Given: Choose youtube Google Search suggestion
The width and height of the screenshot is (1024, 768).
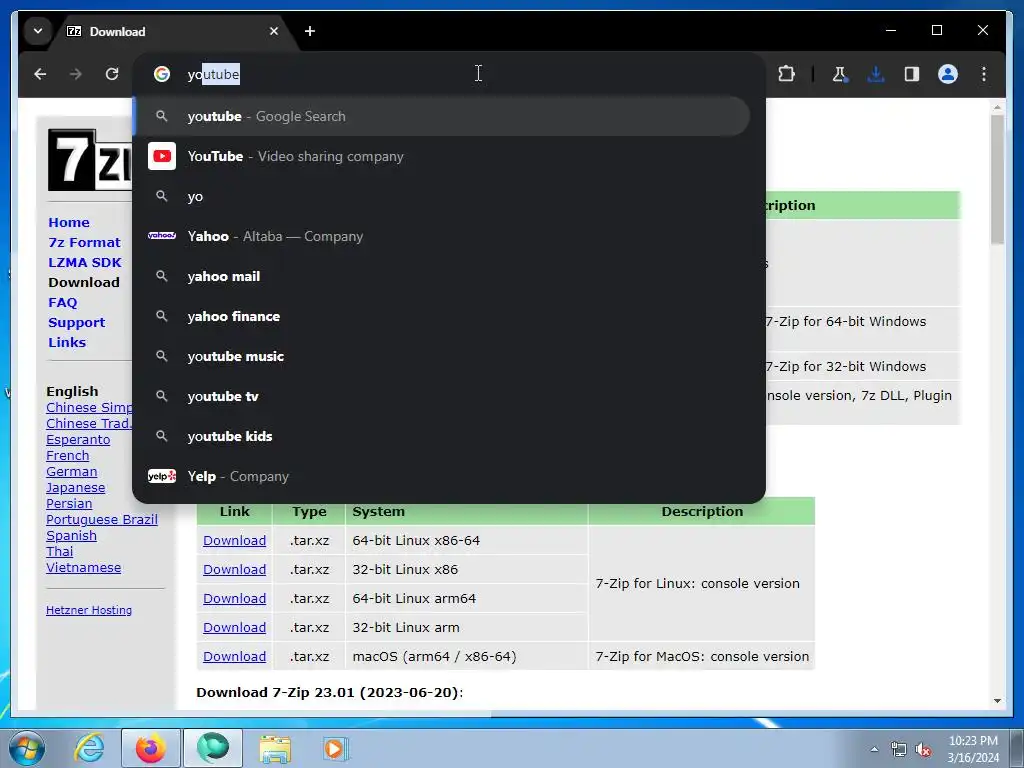Looking at the screenshot, I should (441, 116).
